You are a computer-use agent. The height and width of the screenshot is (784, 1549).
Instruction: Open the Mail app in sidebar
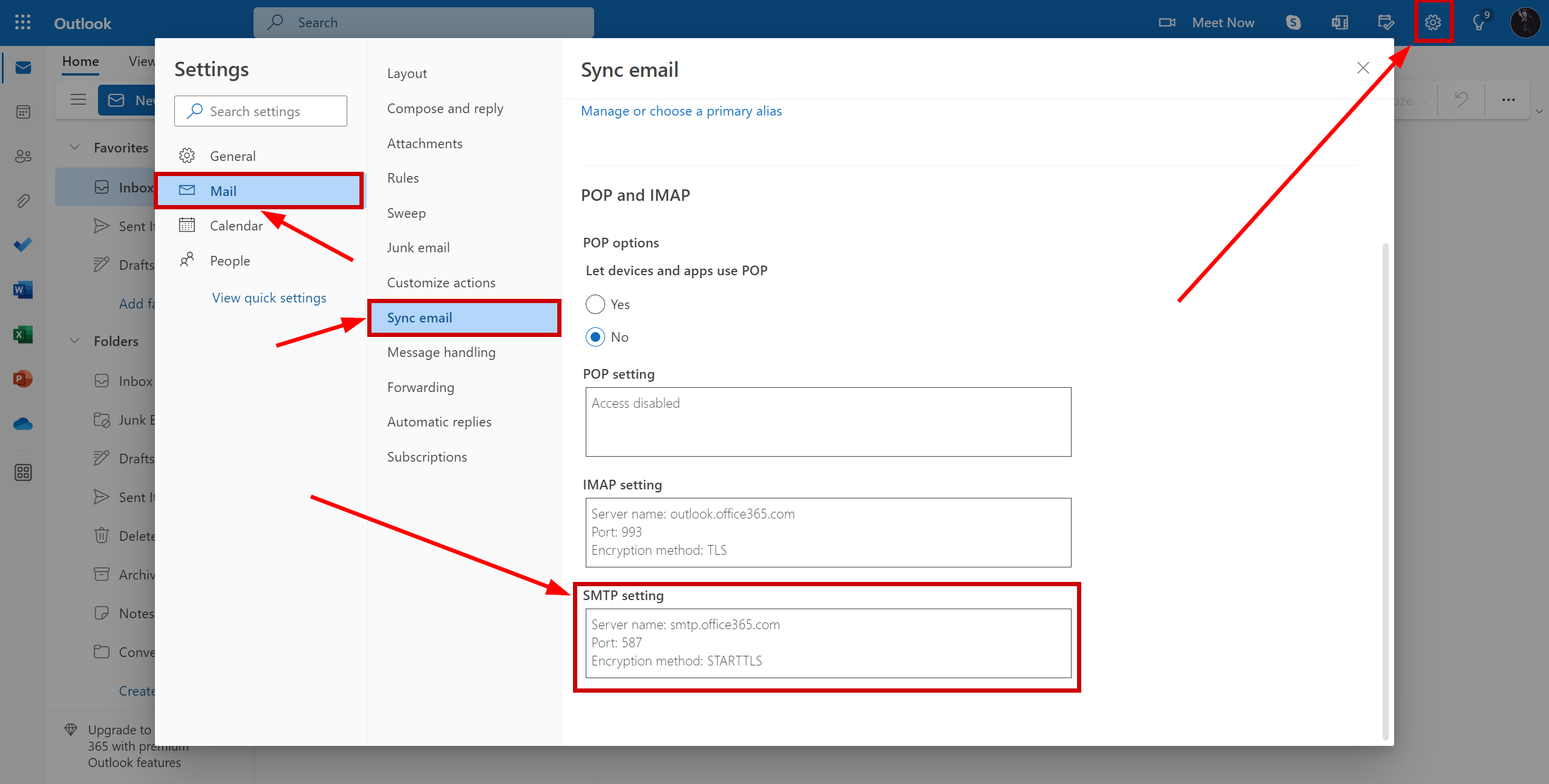[23, 67]
